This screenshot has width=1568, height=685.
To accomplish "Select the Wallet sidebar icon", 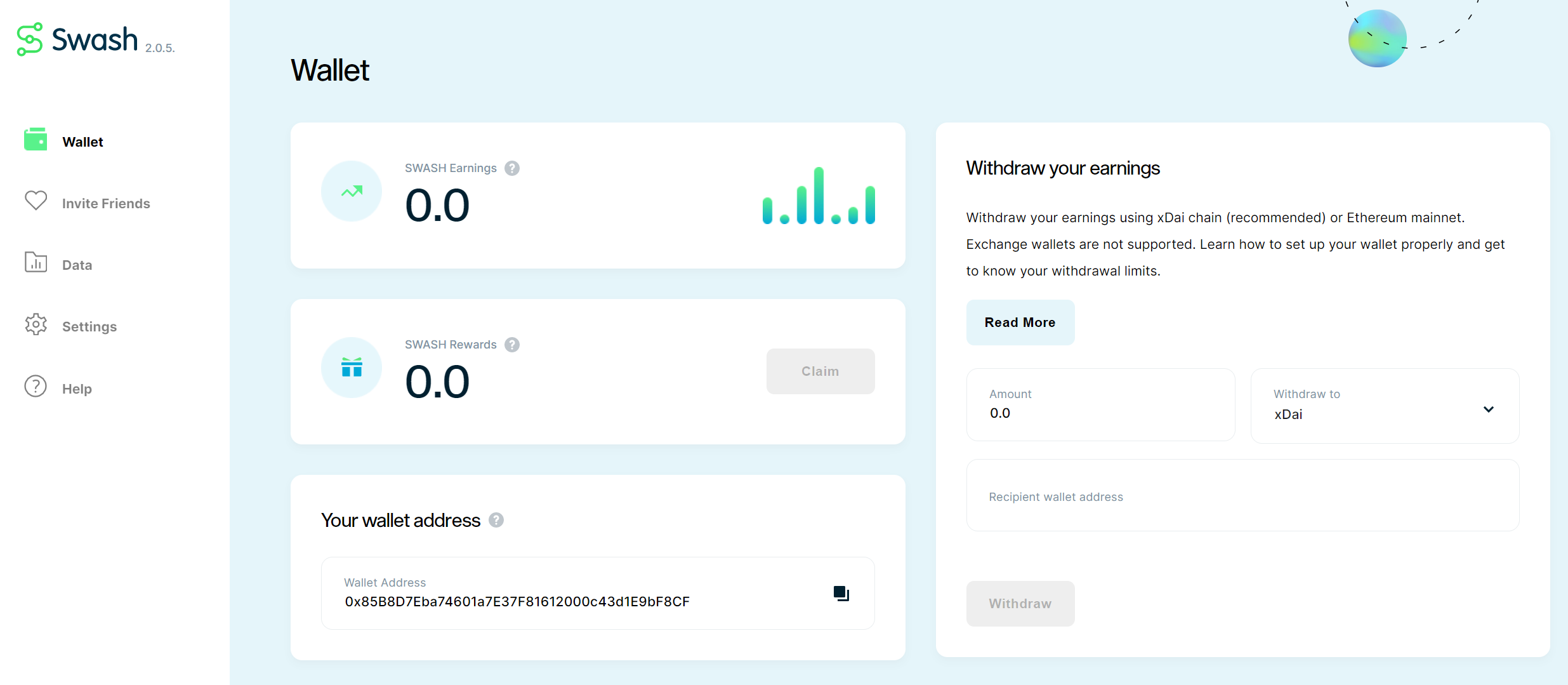I will coord(36,140).
